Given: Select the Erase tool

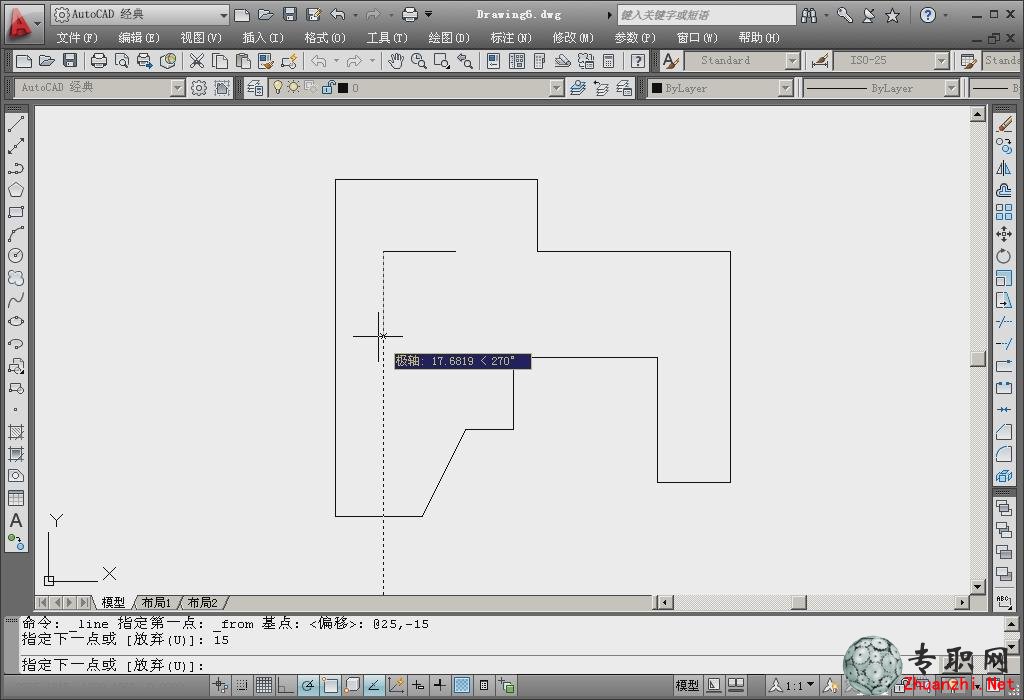Looking at the screenshot, I should [x=1004, y=123].
